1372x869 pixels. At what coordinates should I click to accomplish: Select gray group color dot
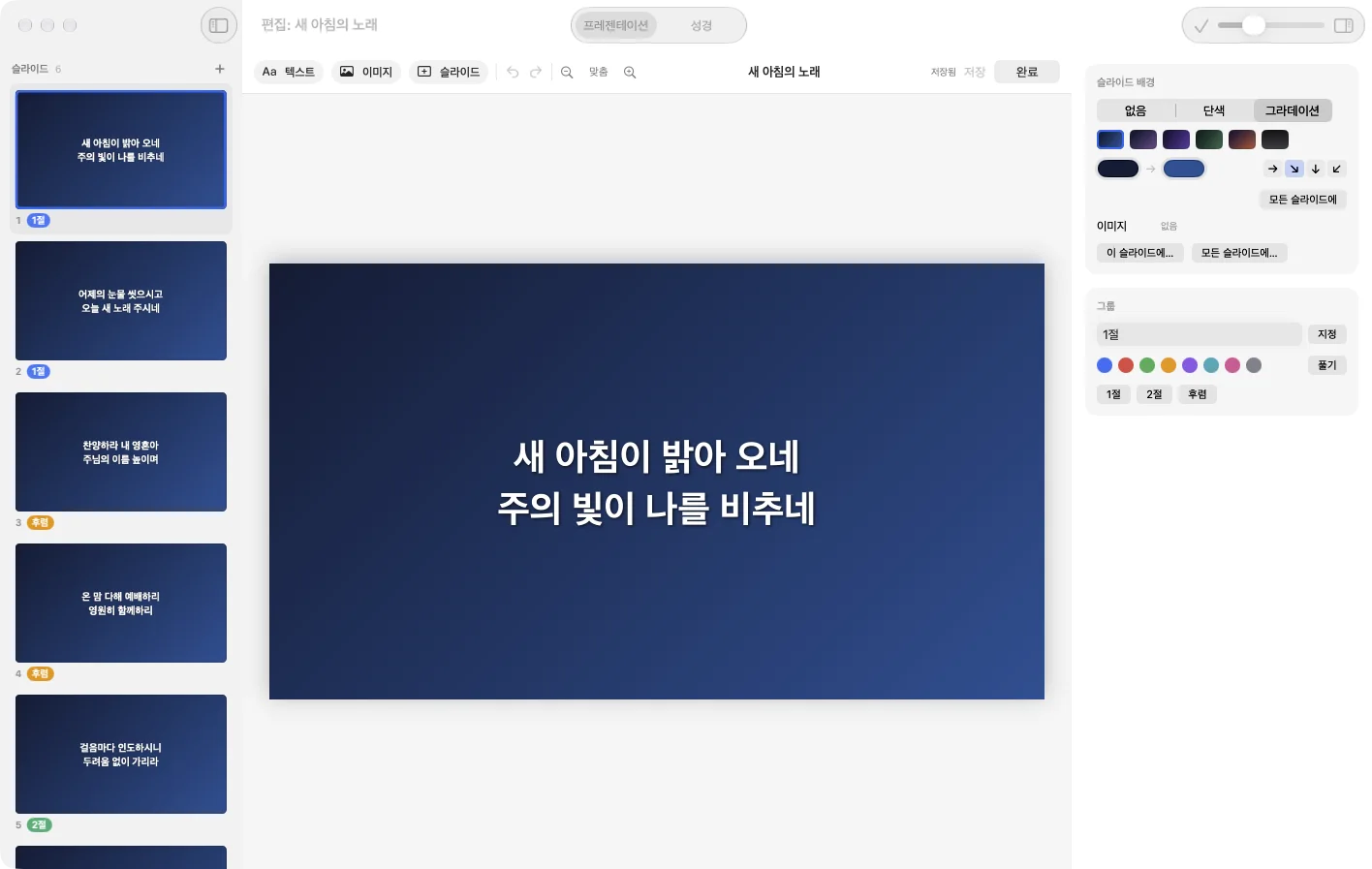1254,365
